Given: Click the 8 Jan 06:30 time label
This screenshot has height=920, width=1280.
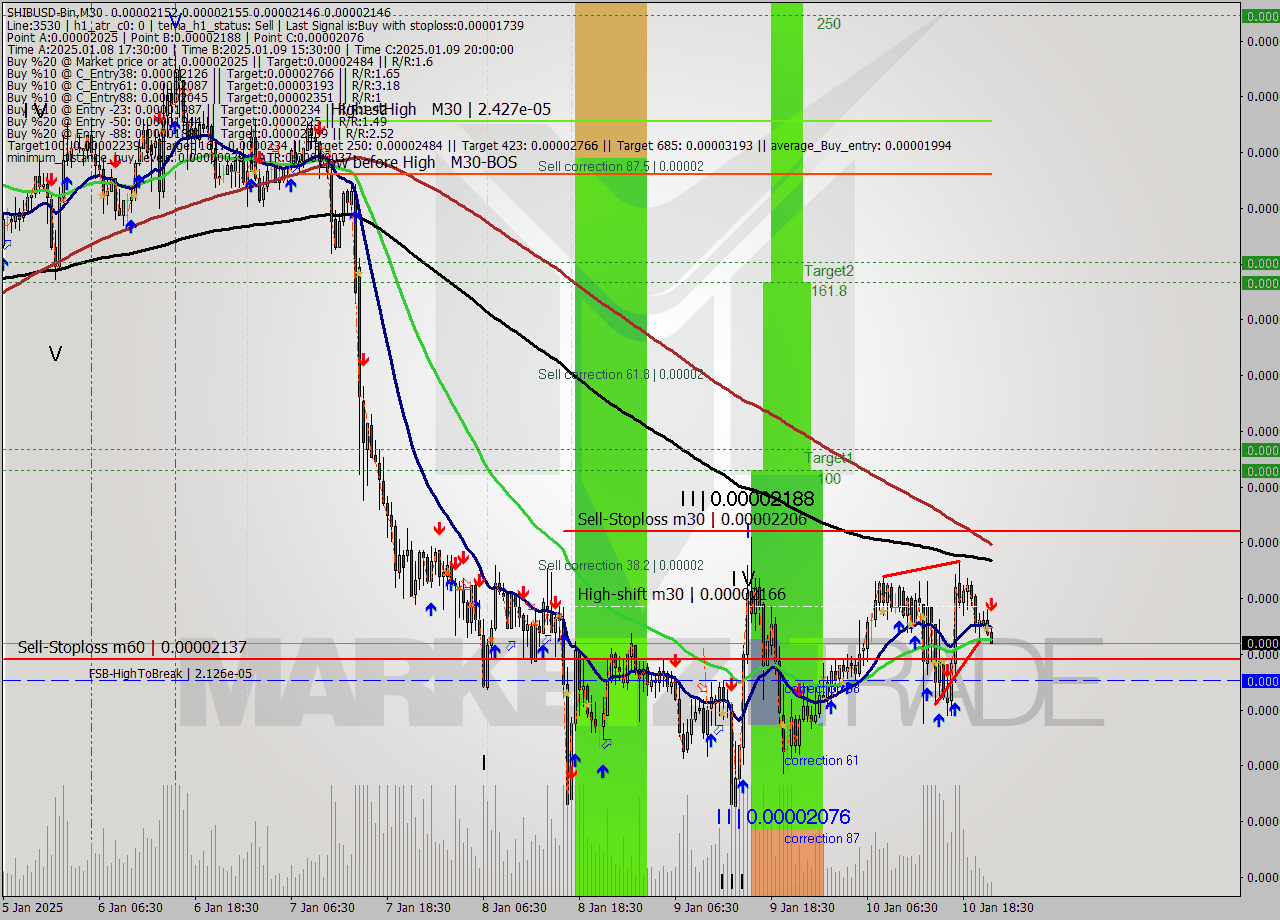Looking at the screenshot, I should (x=514, y=907).
